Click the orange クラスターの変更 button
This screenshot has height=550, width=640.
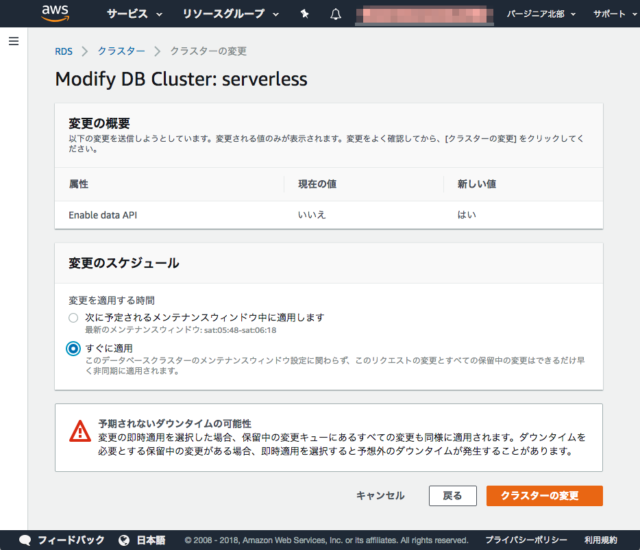coord(544,496)
